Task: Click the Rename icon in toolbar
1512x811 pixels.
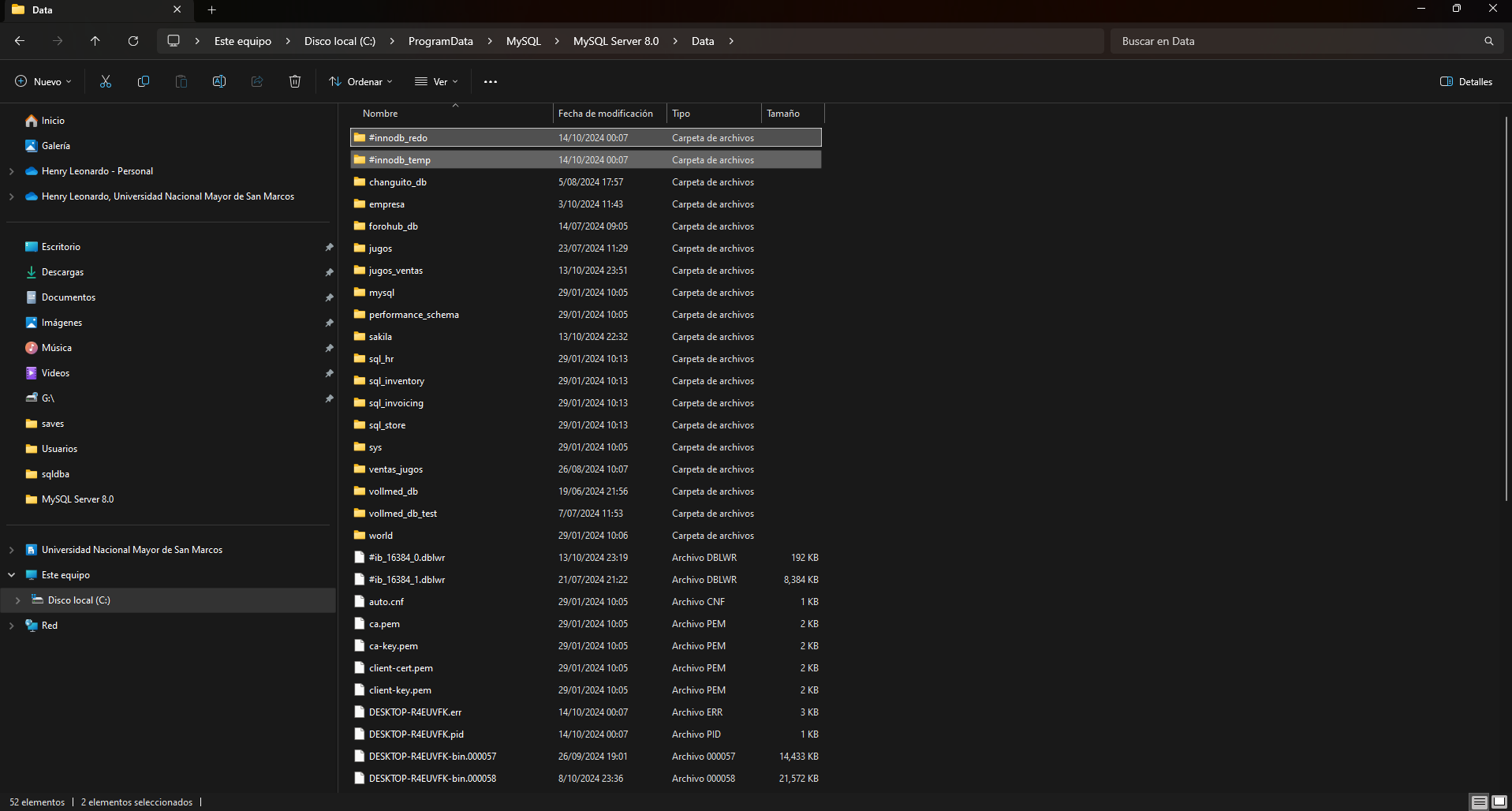Action: coord(219,81)
